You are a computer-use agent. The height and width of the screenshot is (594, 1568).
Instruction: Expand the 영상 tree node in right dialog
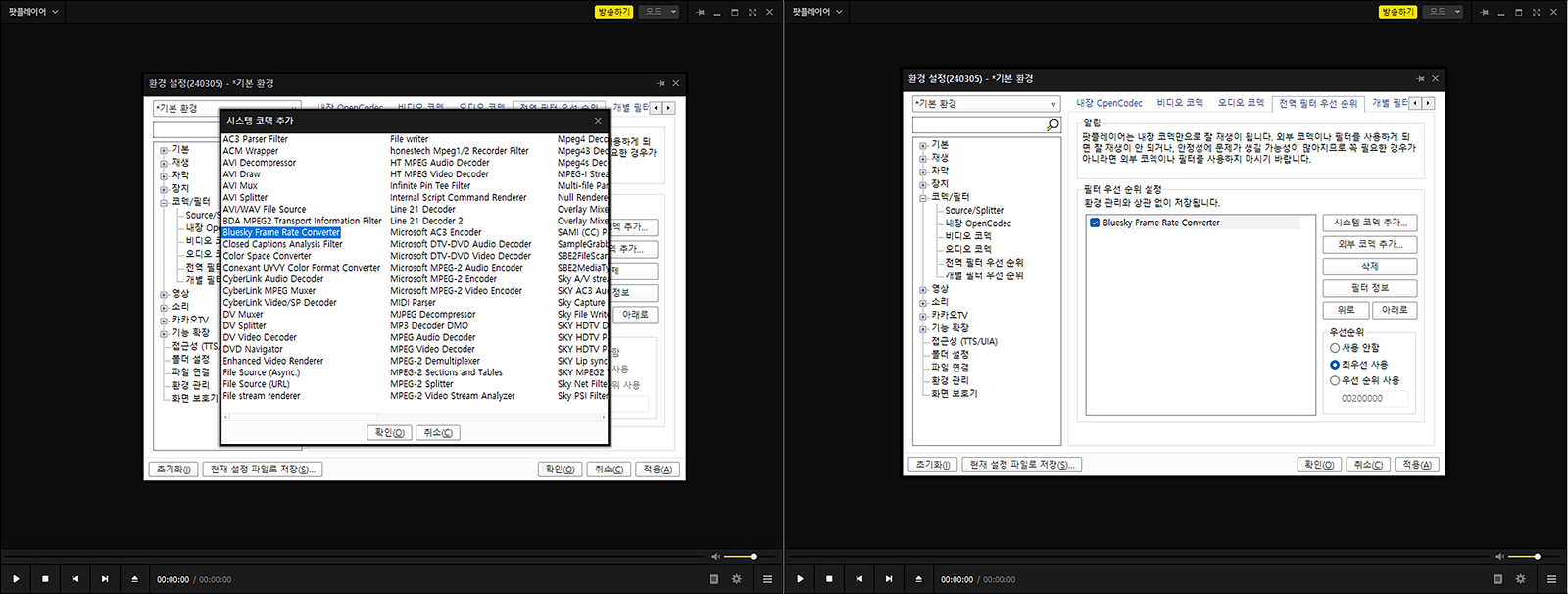point(923,290)
